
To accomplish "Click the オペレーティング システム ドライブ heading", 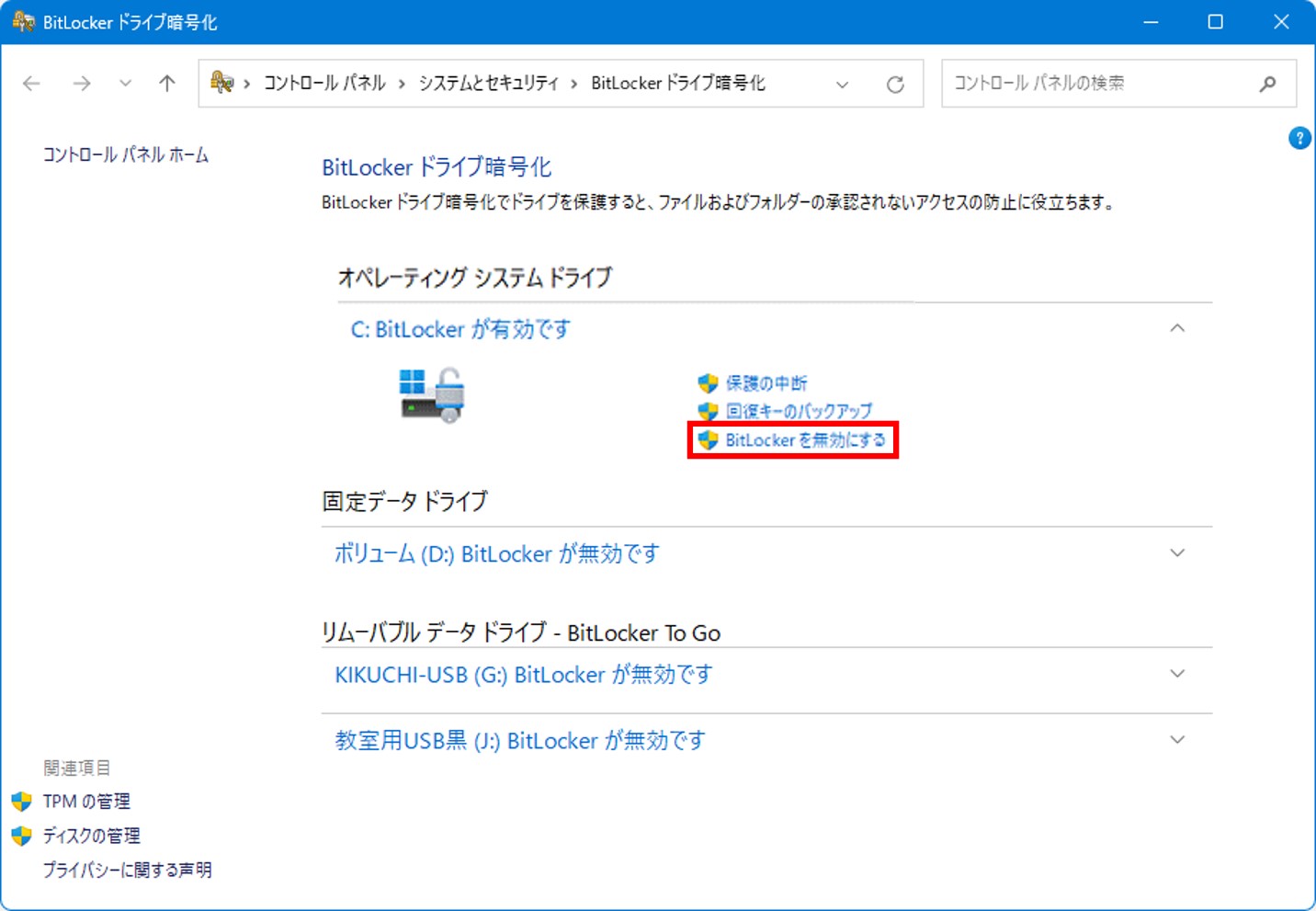I will (475, 277).
